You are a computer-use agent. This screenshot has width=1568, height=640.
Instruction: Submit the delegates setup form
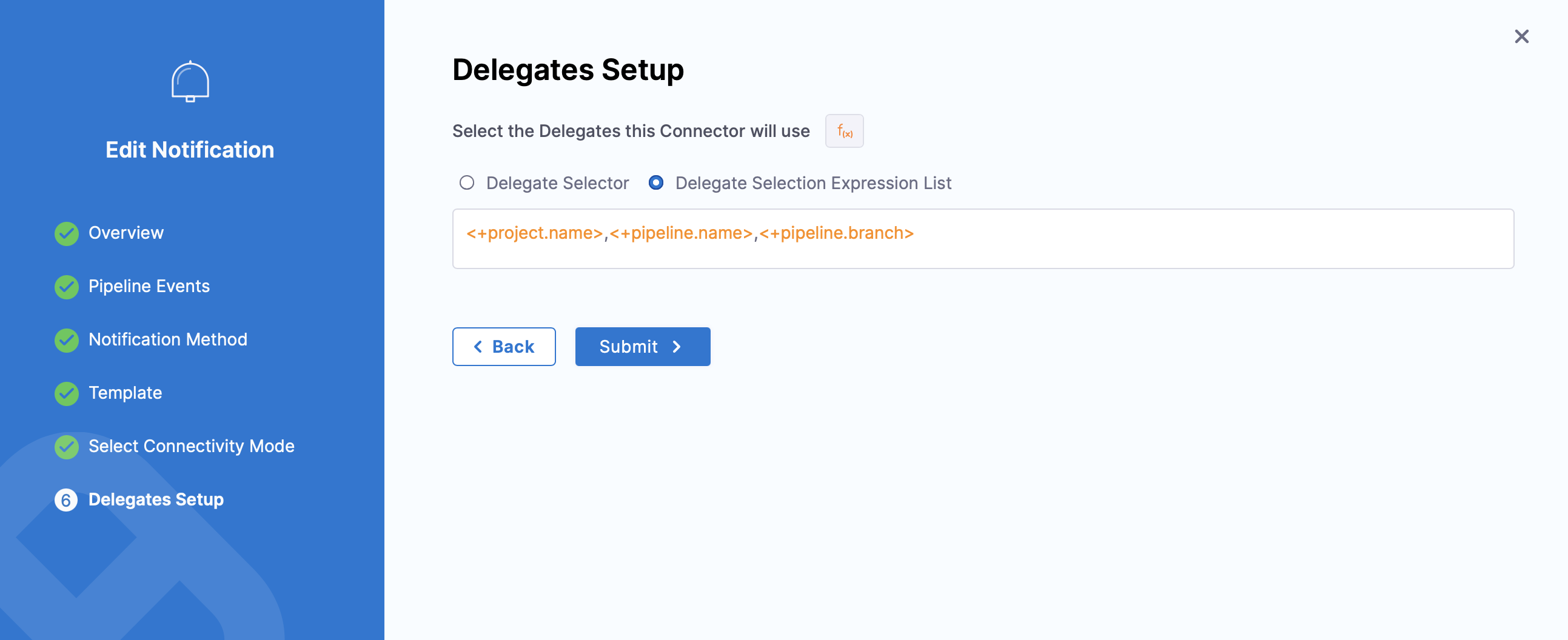pos(642,347)
